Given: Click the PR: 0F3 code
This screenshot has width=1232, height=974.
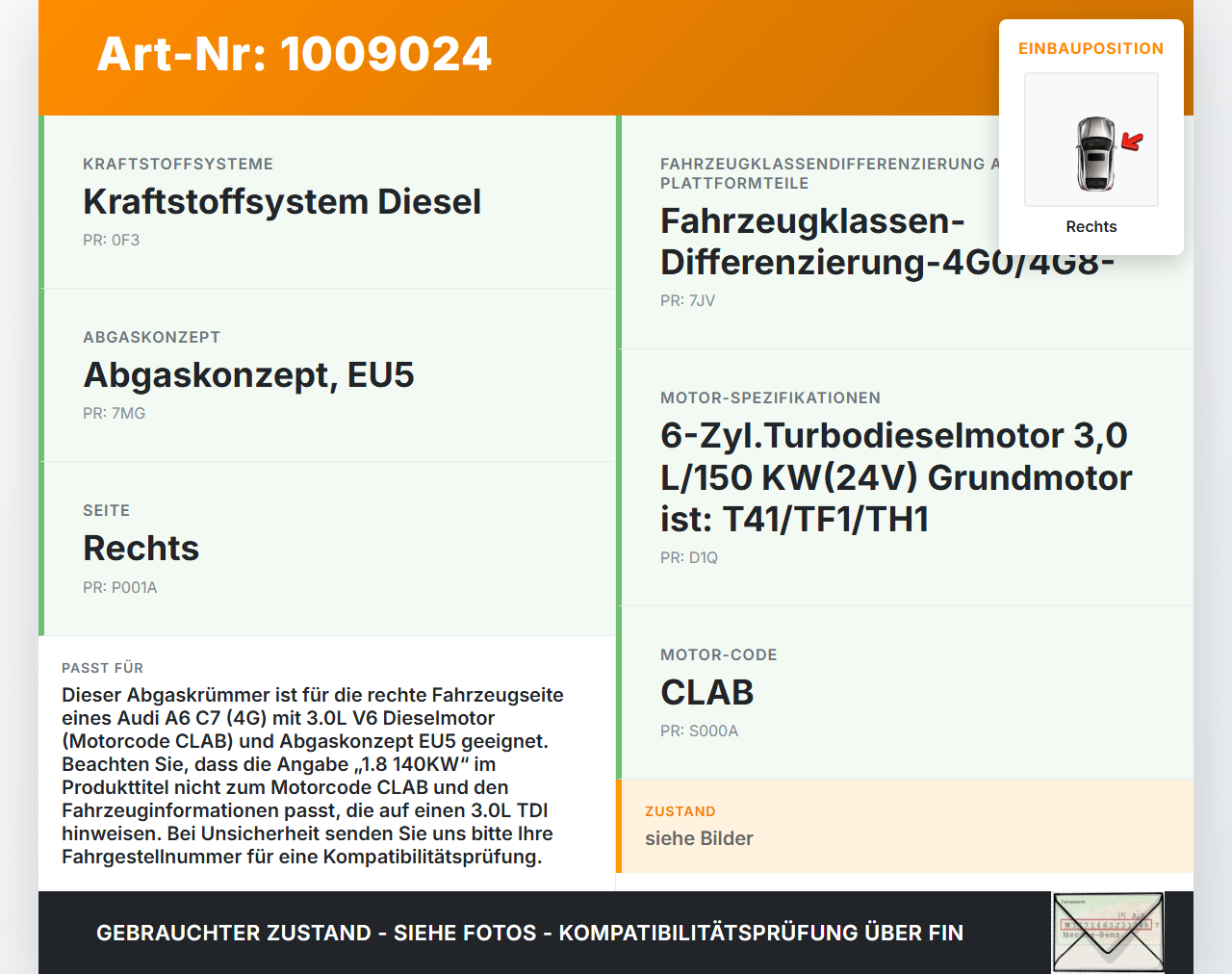Looking at the screenshot, I should (112, 240).
